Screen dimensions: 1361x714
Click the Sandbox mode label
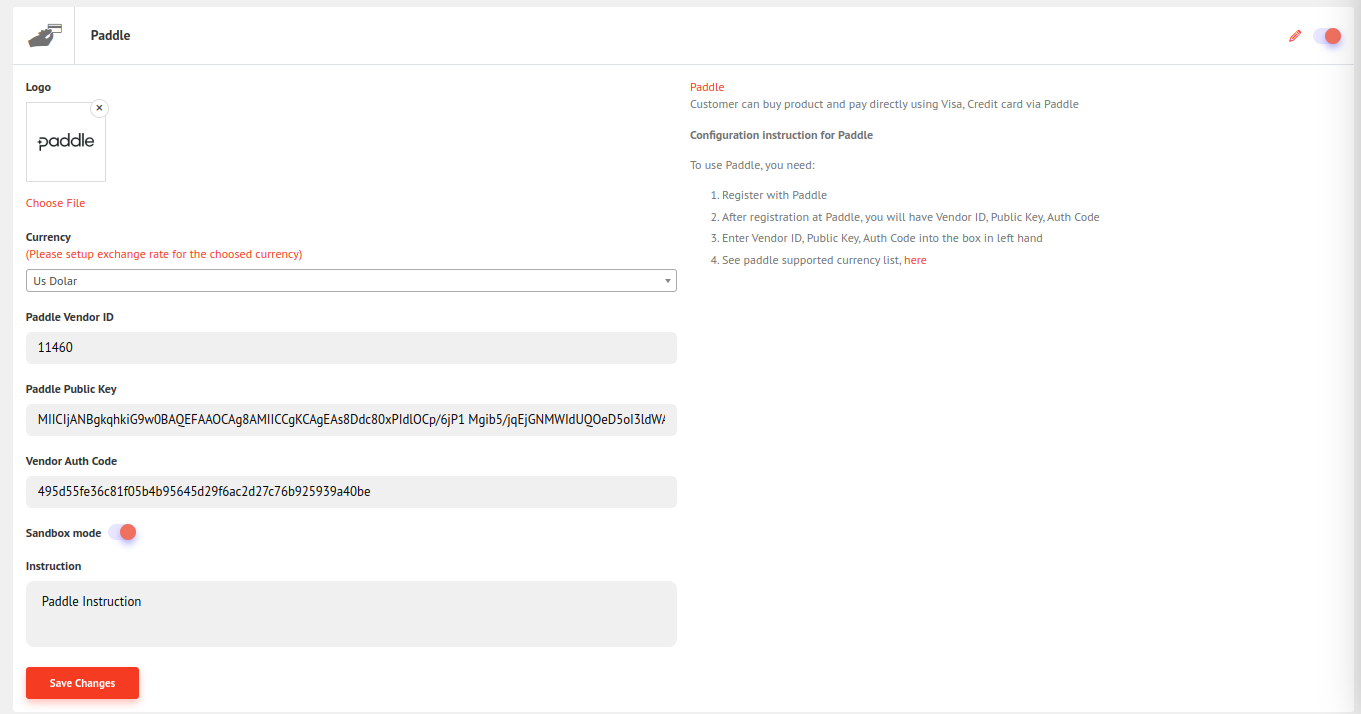63,533
